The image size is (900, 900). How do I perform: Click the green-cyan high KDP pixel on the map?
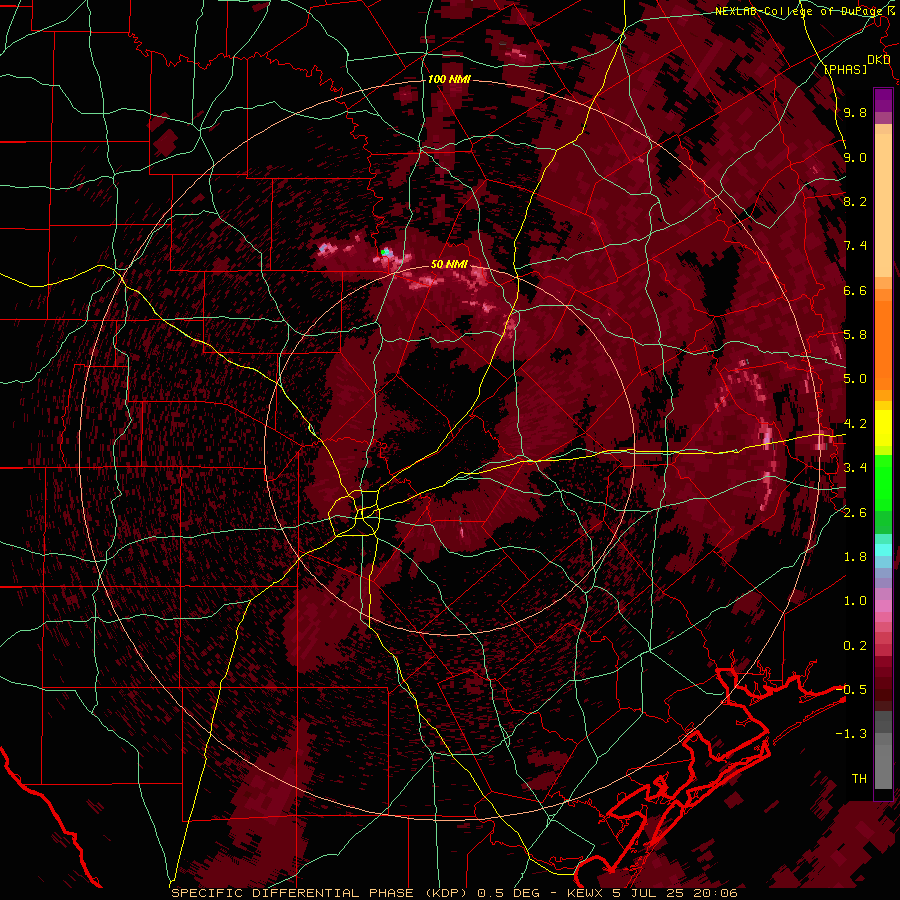pos(385,252)
